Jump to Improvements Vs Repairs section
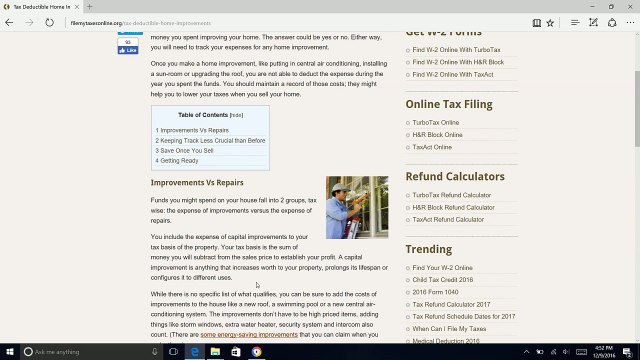 192,130
